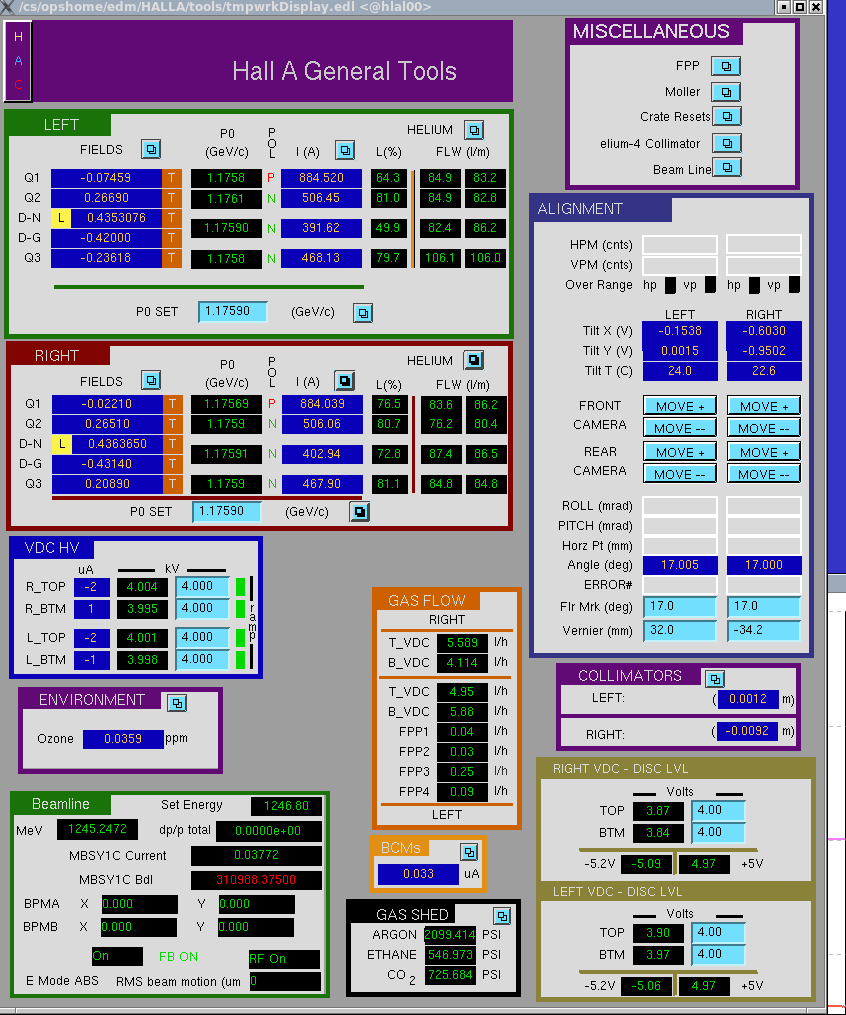Viewport: 846px width, 1015px height.
Task: Open RIGHT arm HELIUM related display
Action: pos(474,360)
